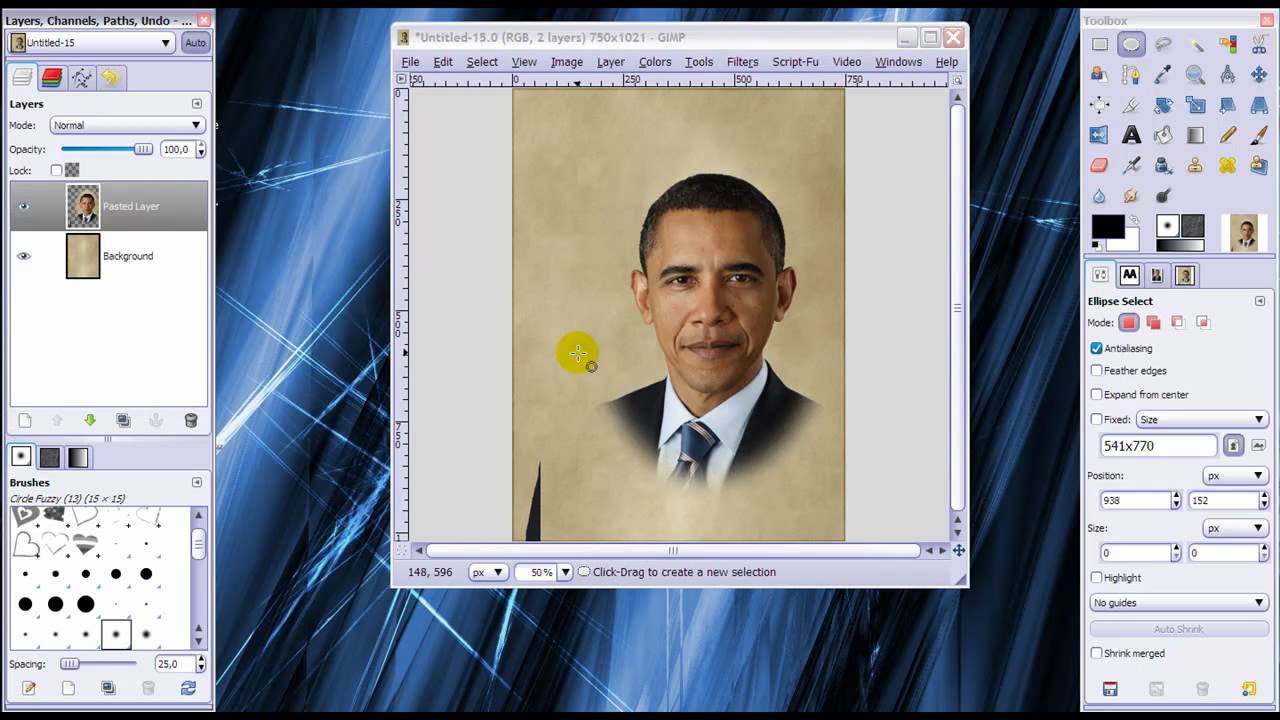Select the Blur/Sharpen droplet tool

click(1099, 196)
